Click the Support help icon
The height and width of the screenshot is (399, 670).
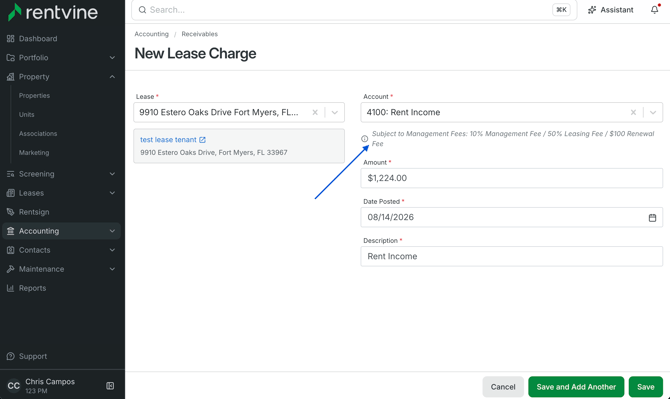click(x=11, y=356)
